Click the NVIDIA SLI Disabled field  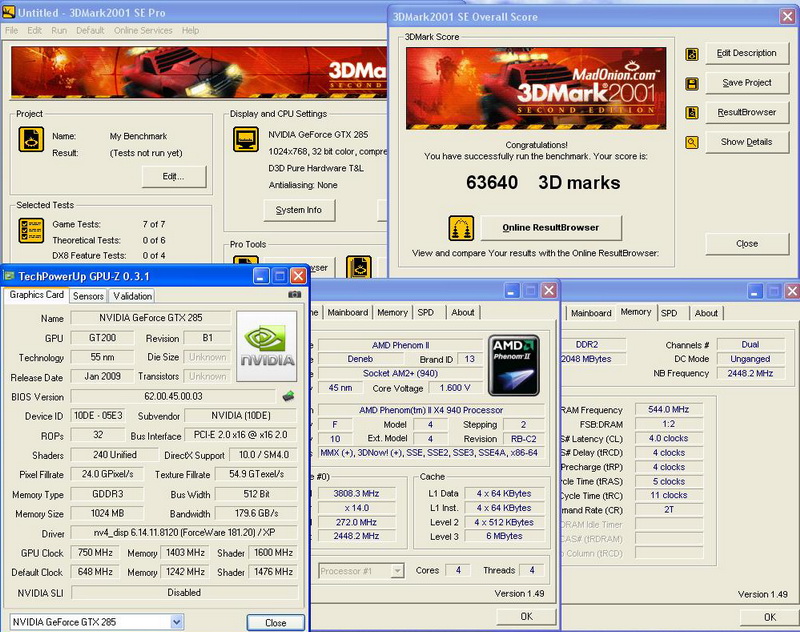point(184,593)
